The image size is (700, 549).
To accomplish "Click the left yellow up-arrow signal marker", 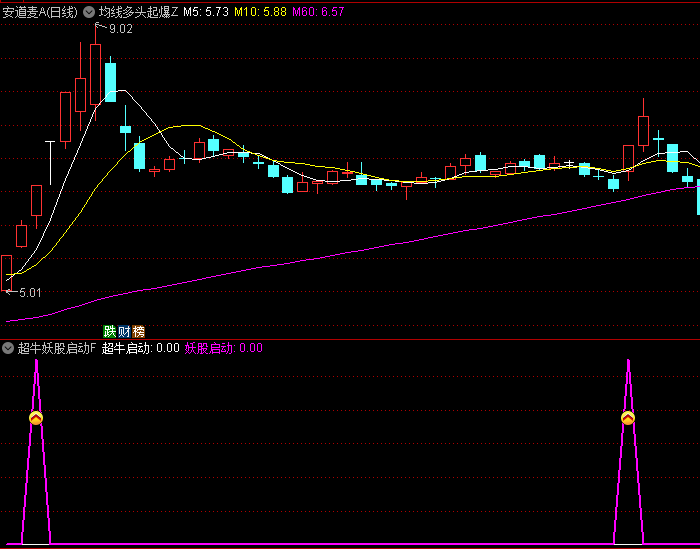I will point(36,418).
